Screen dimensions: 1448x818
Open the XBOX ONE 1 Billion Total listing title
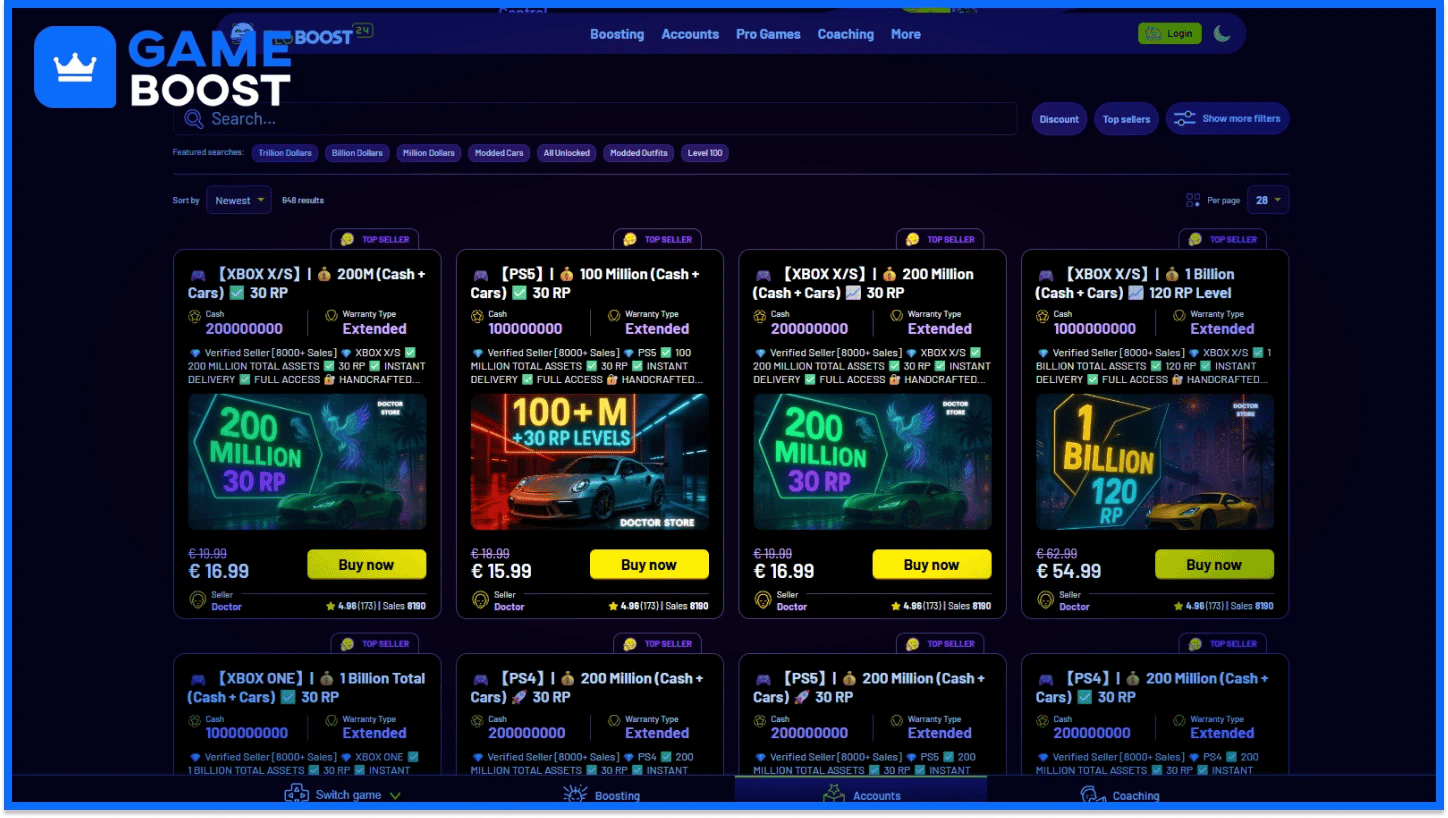tap(307, 687)
